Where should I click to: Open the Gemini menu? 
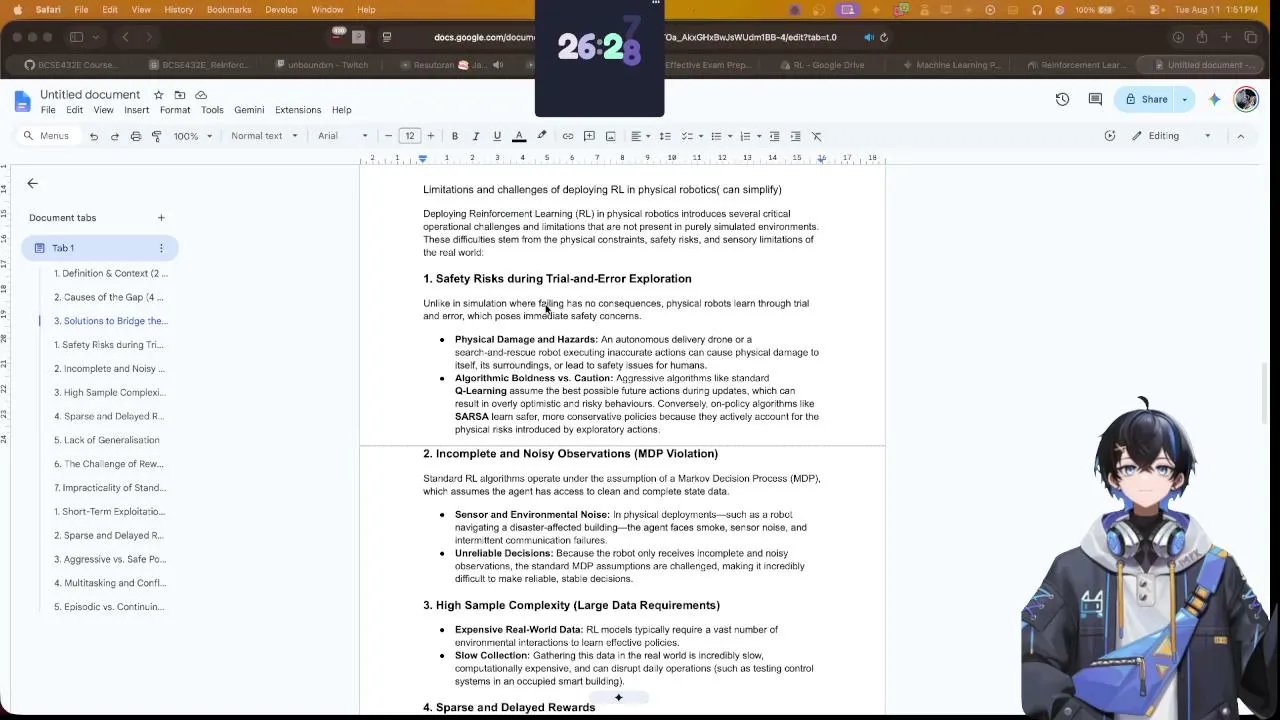(x=249, y=110)
